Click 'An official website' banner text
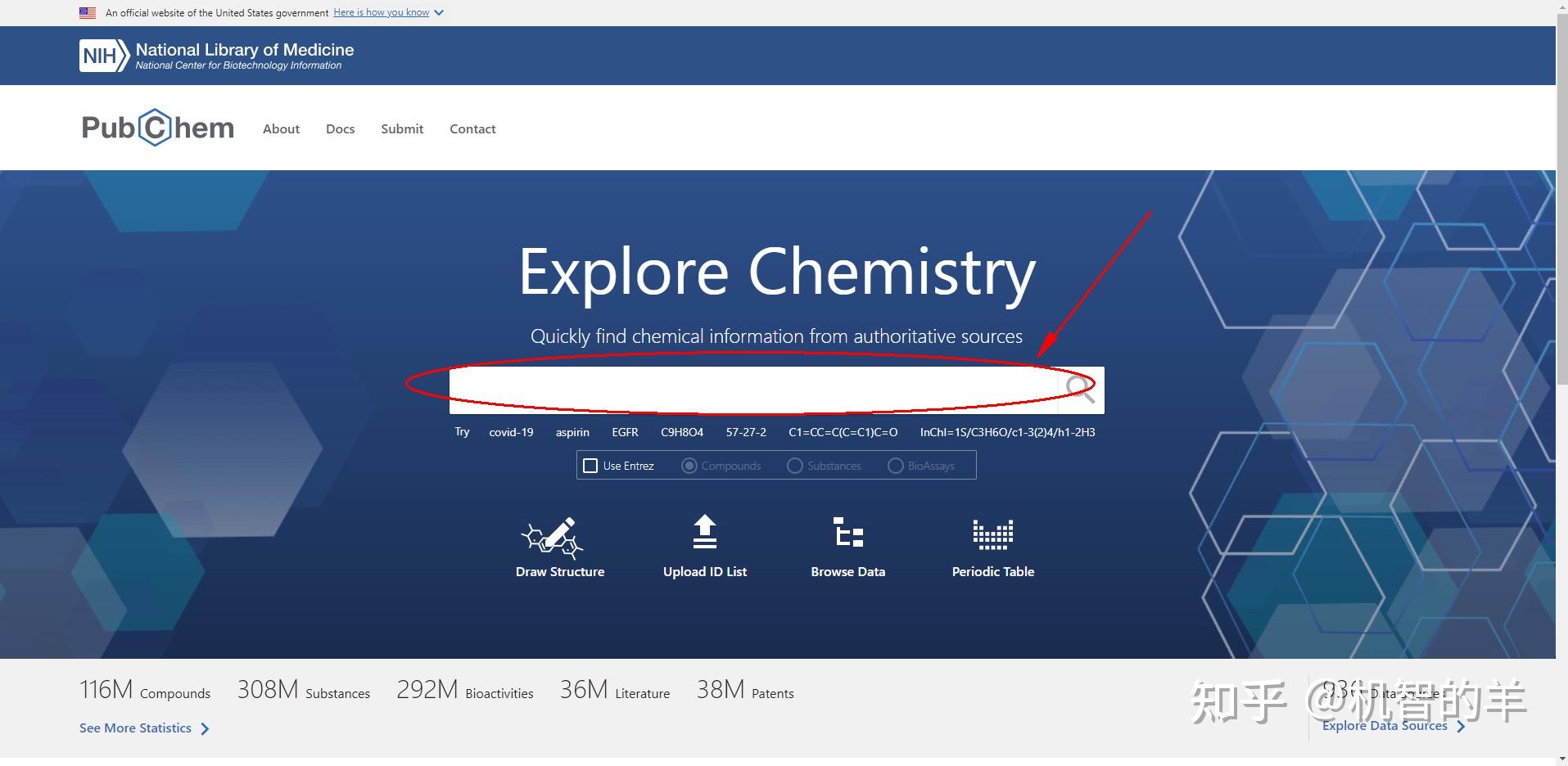 point(217,13)
